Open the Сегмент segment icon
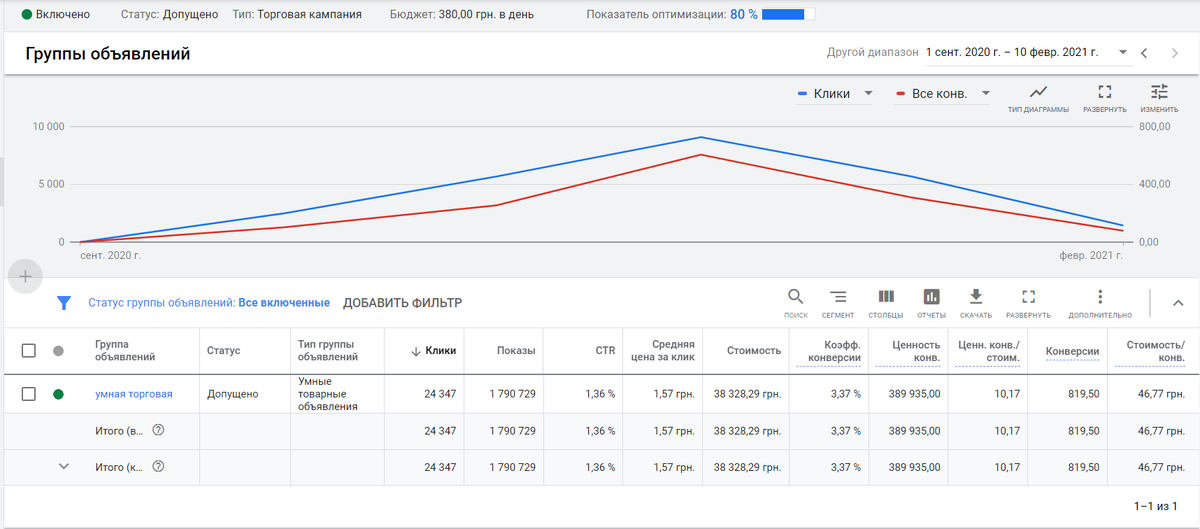 point(838,297)
